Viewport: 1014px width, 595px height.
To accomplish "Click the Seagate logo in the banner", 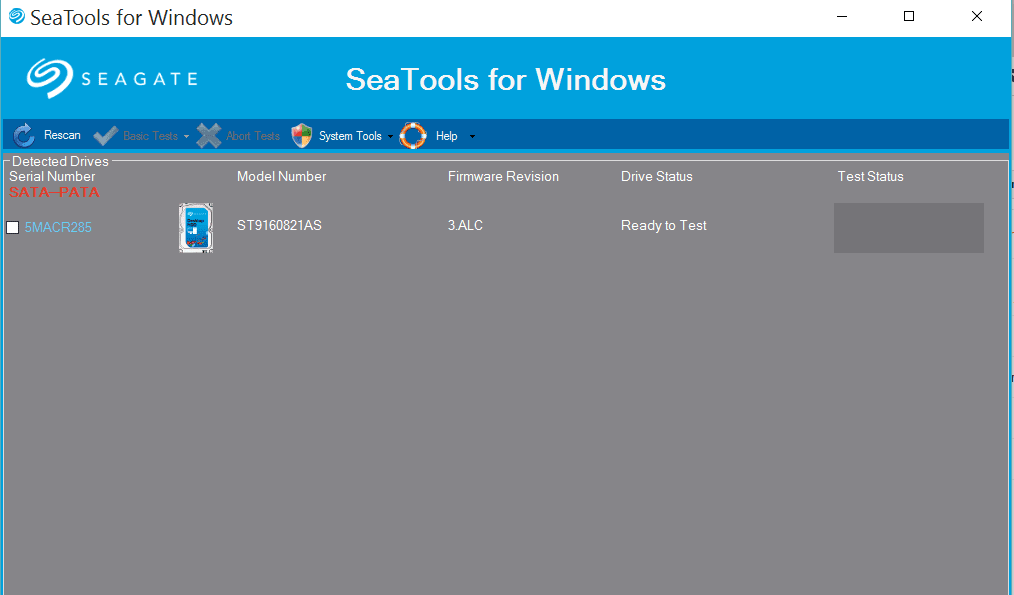I will (111, 79).
